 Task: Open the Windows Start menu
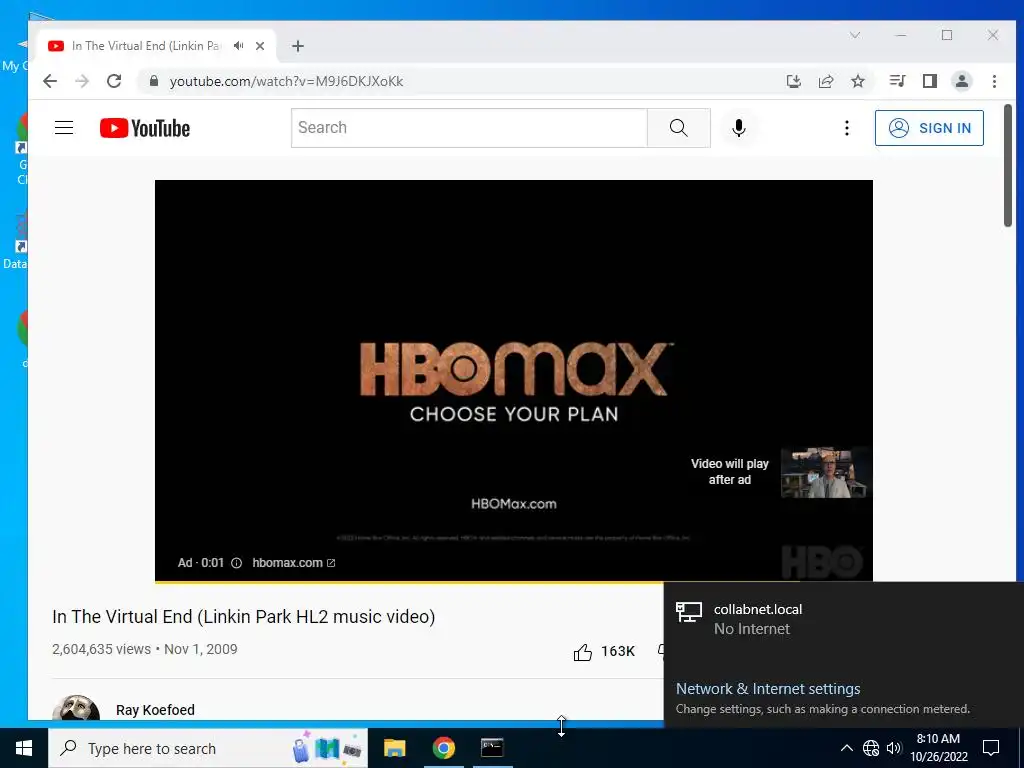point(24,748)
